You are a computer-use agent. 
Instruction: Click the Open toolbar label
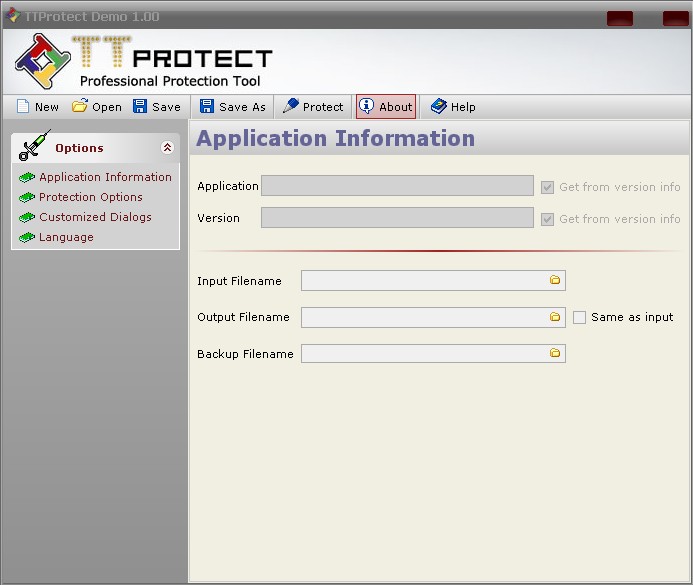point(107,107)
